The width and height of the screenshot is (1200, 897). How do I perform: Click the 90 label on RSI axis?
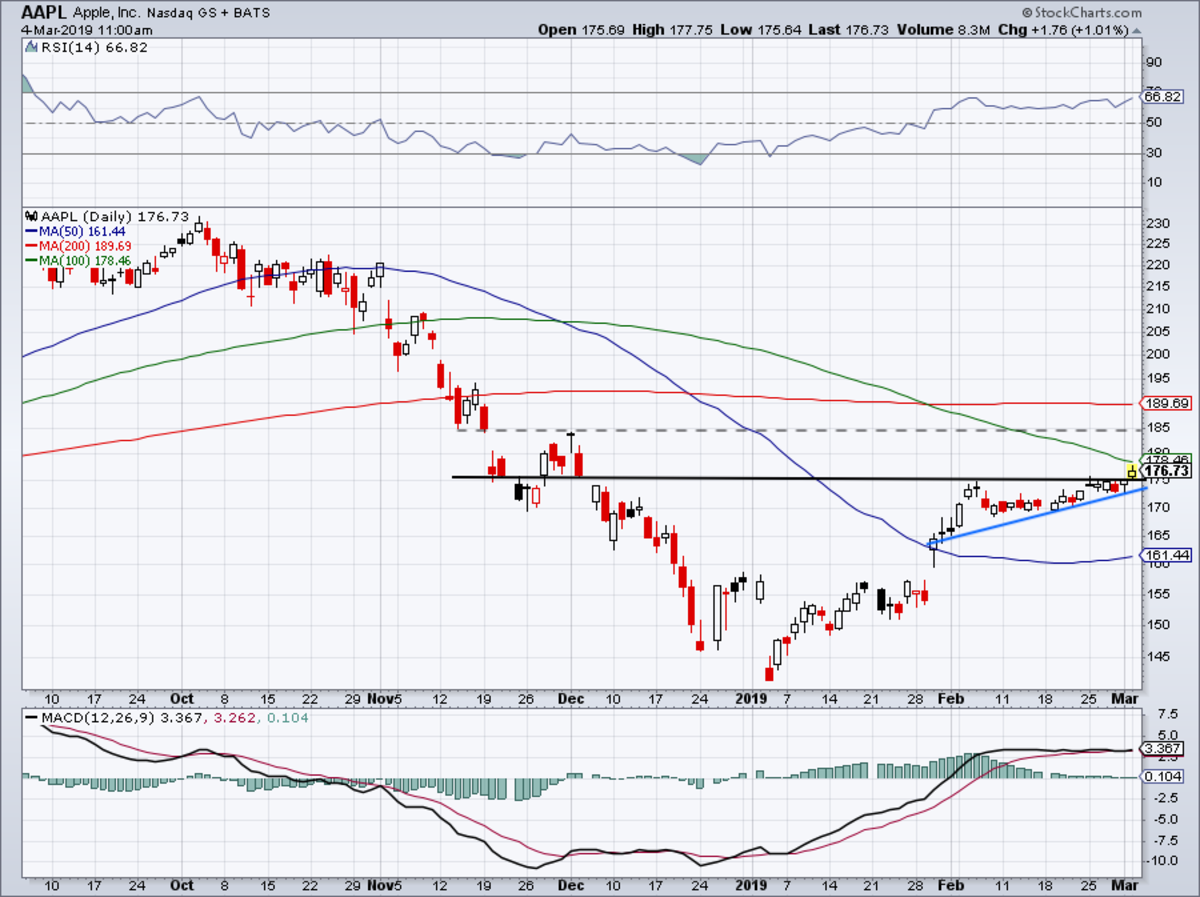tap(1155, 61)
